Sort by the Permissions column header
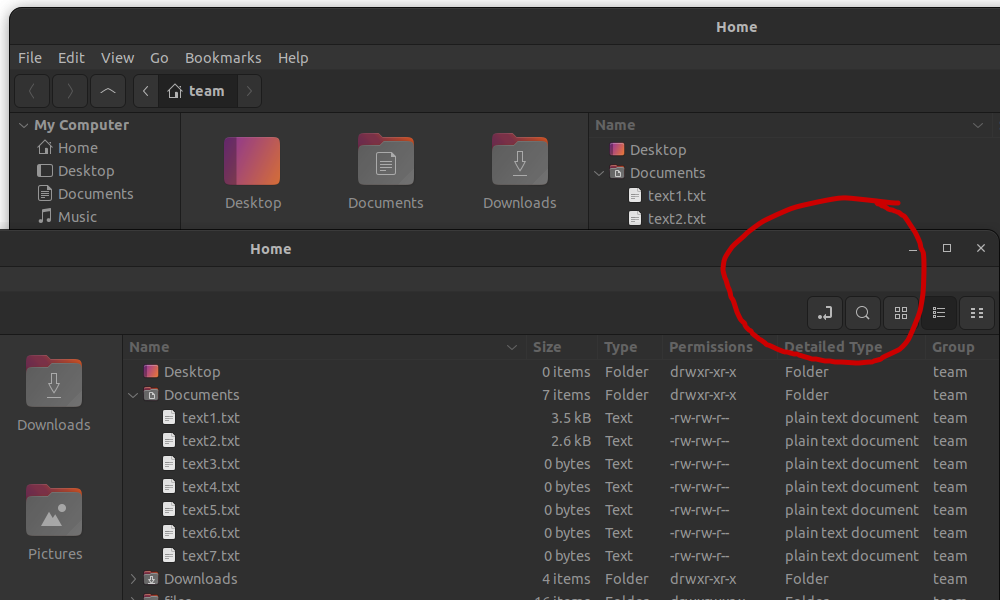 (710, 347)
